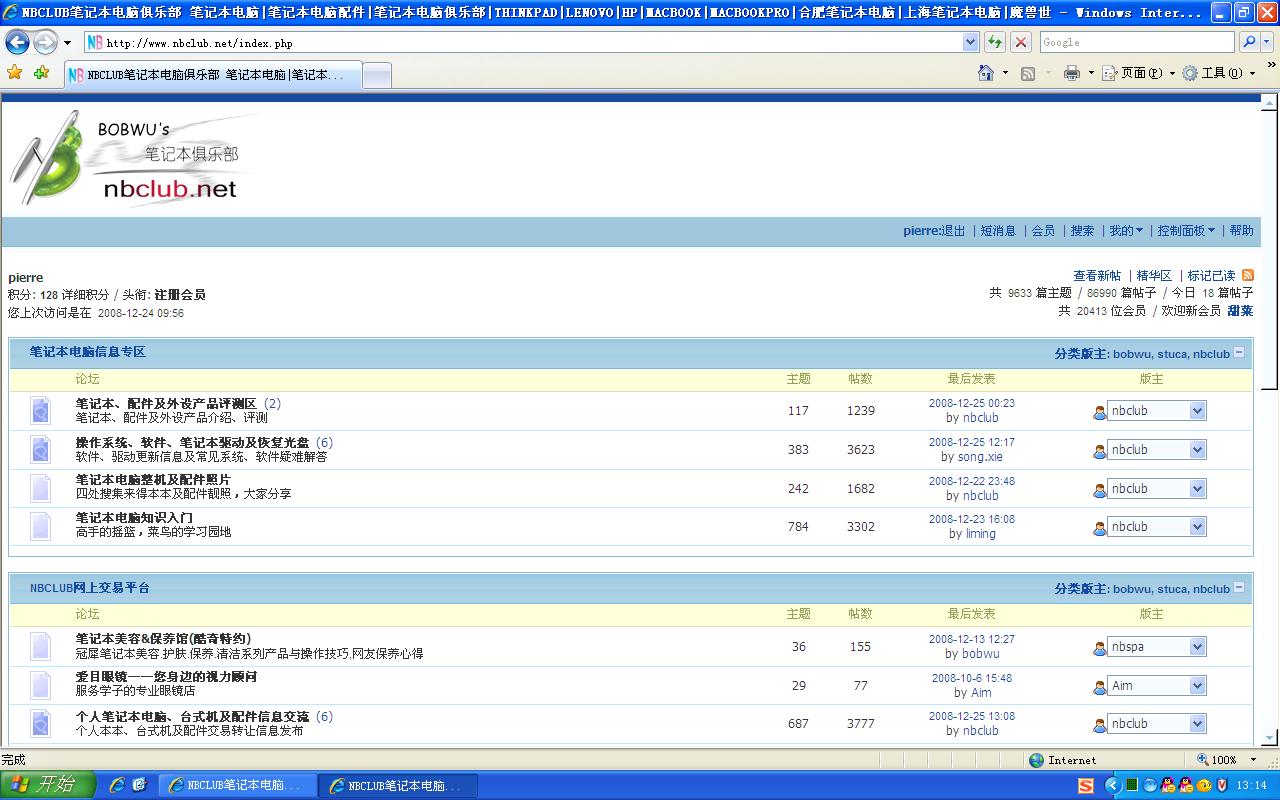Click the Home page icon

pyautogui.click(x=986, y=73)
